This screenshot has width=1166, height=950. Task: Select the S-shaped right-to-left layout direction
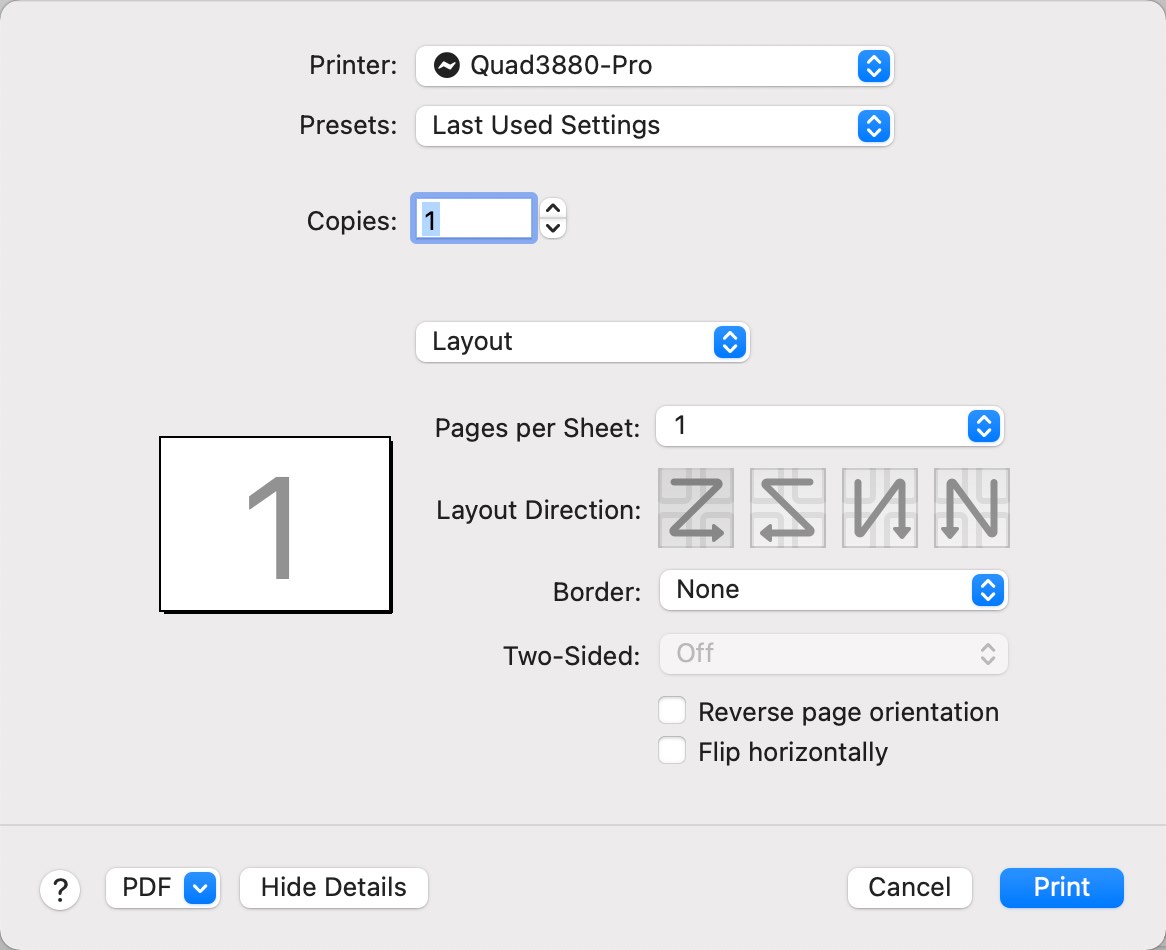coord(788,508)
